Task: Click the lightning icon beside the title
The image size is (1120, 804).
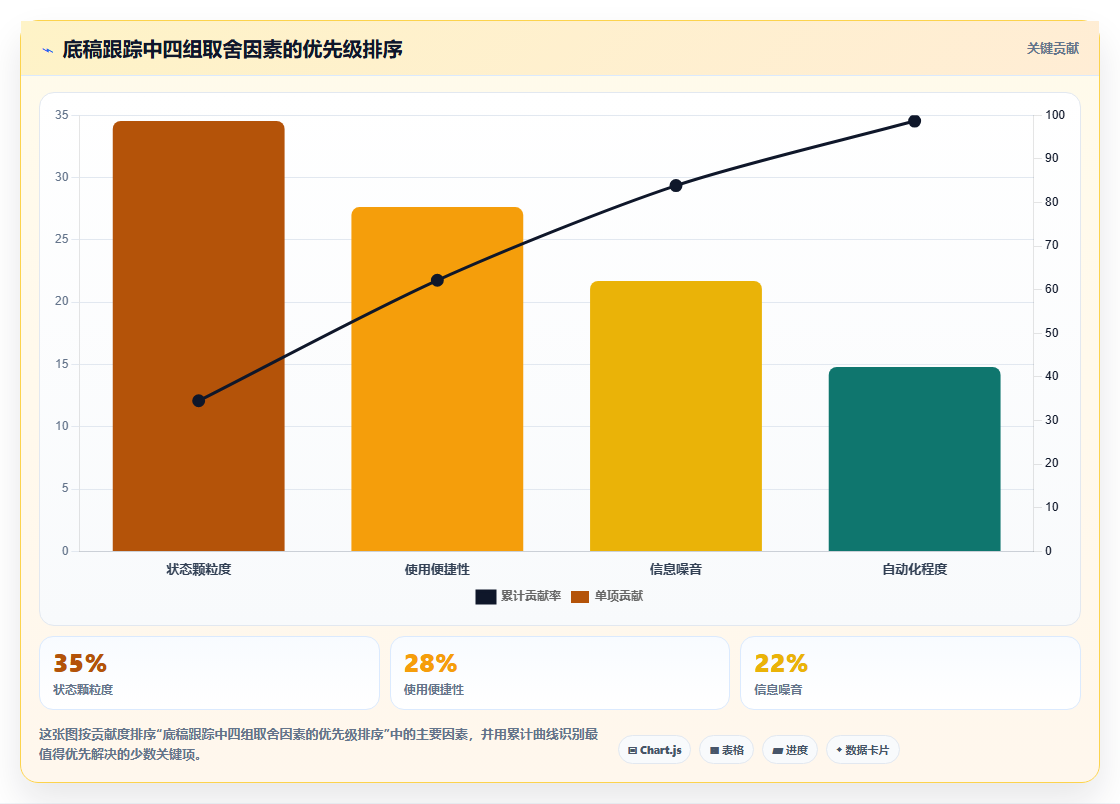Action: pos(48,50)
